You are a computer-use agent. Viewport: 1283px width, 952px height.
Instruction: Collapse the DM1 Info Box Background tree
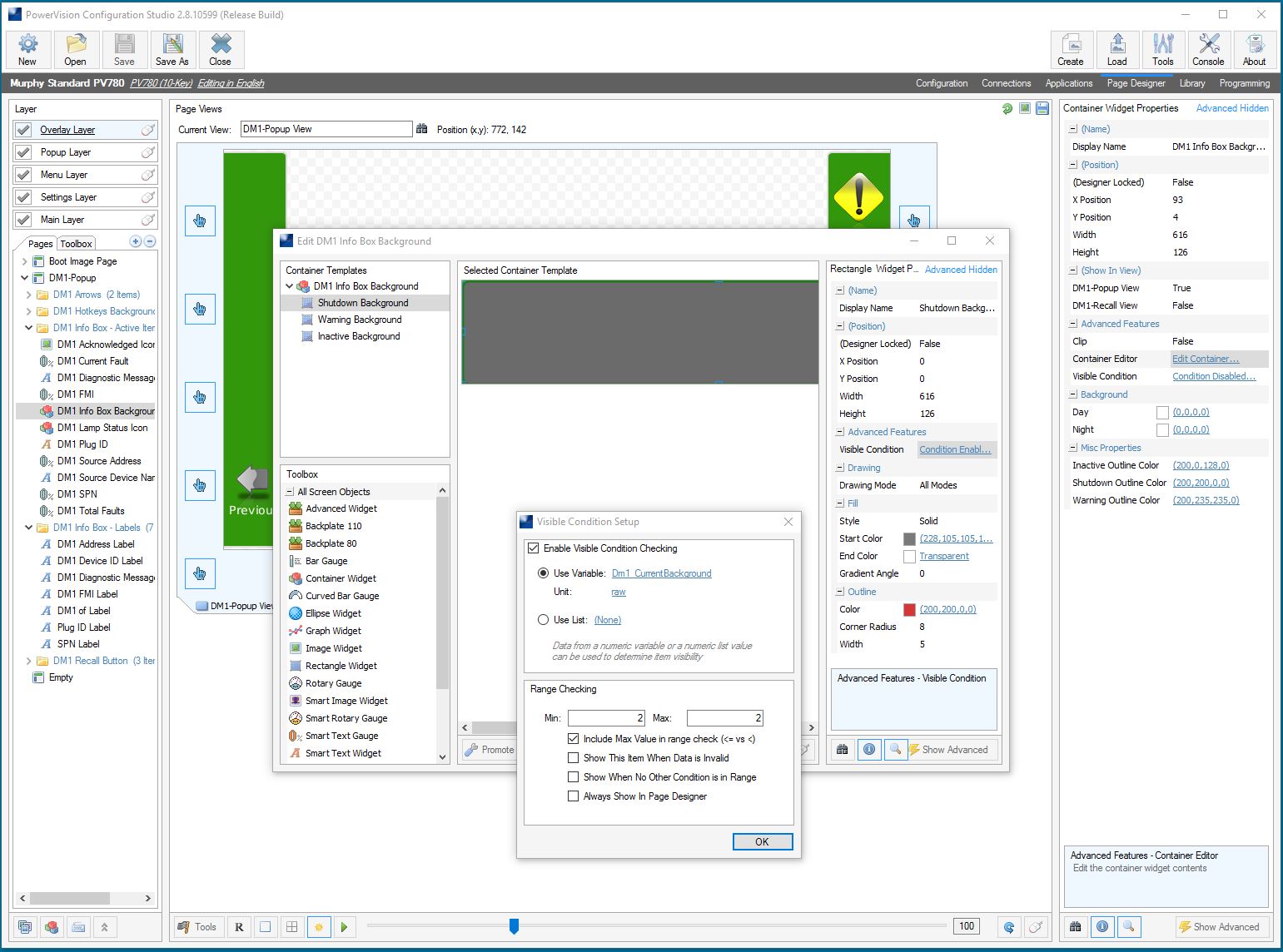coord(290,286)
